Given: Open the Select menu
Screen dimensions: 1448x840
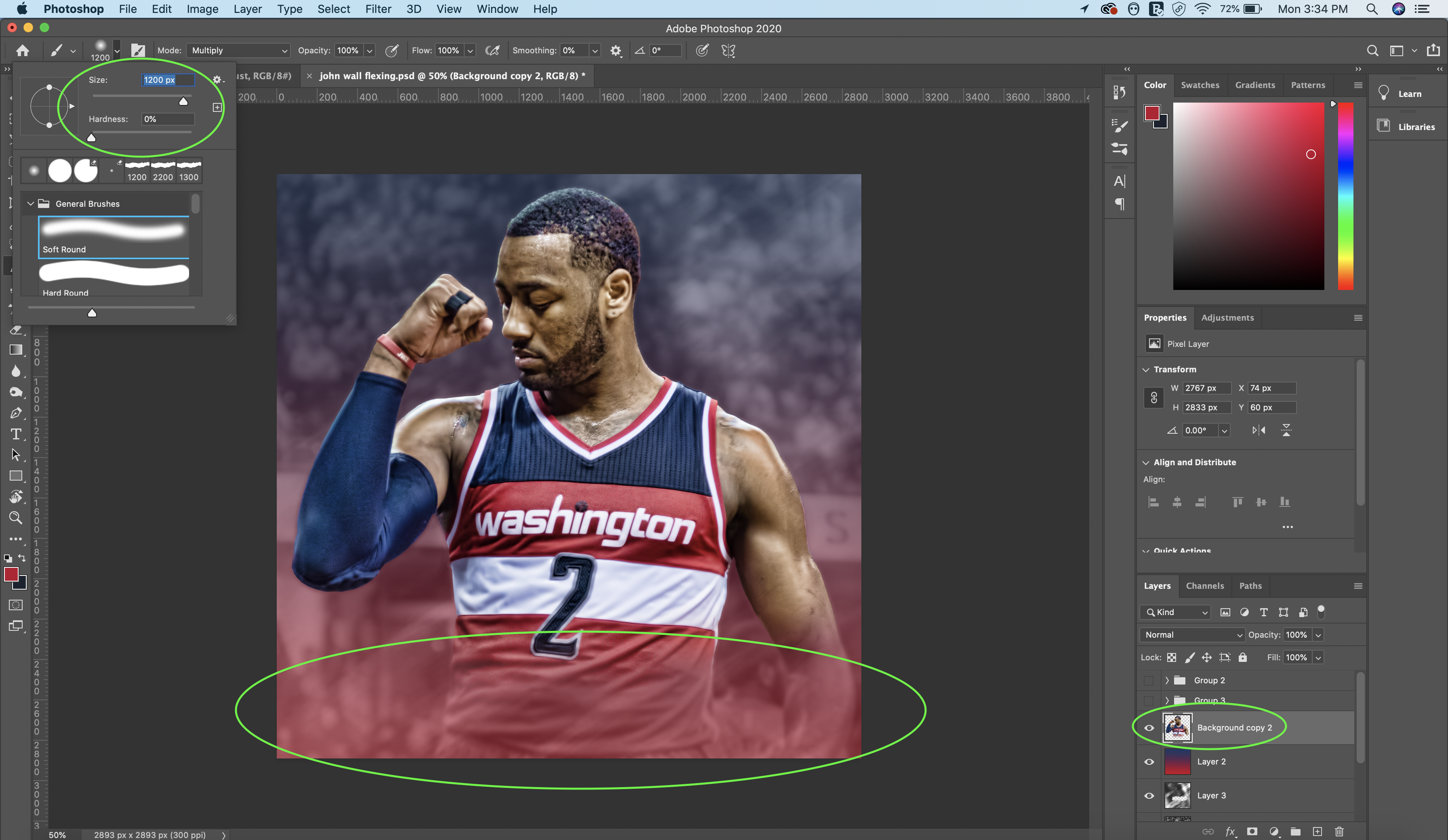Looking at the screenshot, I should 334,9.
